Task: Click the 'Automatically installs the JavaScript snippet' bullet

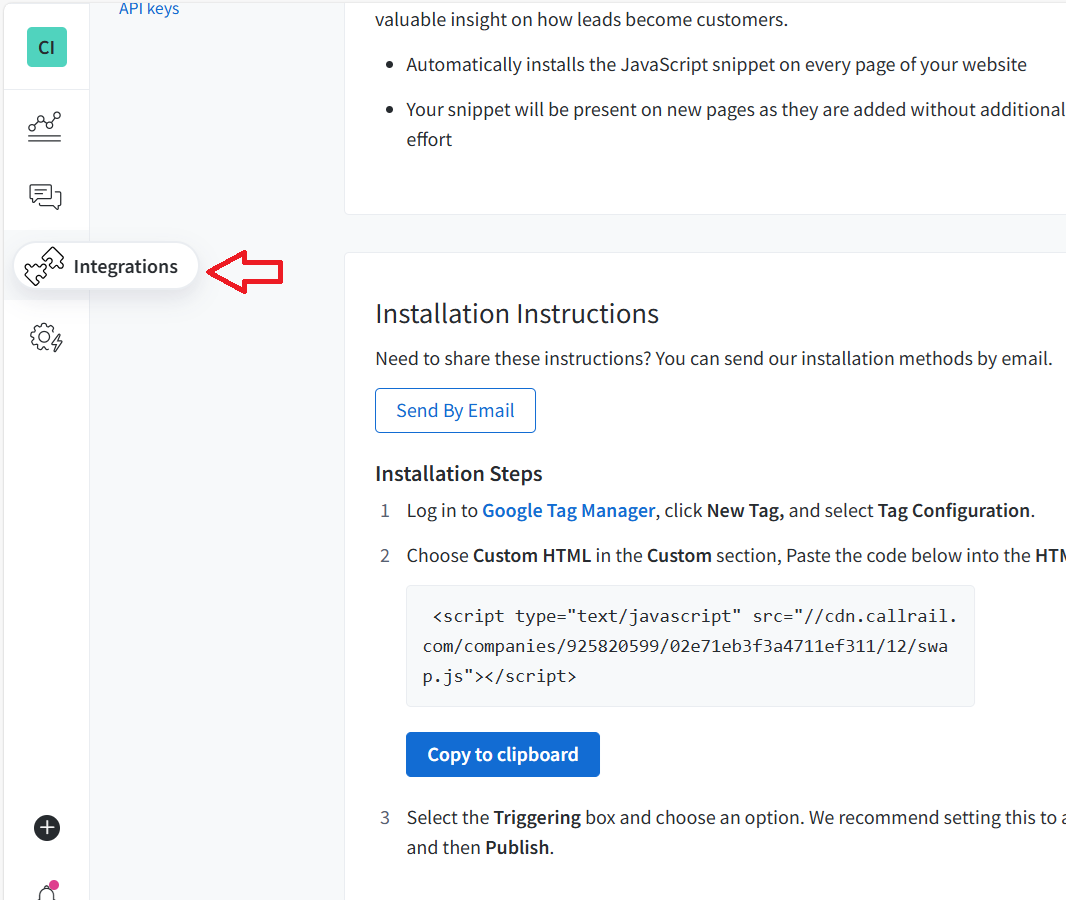Action: pyautogui.click(x=717, y=65)
